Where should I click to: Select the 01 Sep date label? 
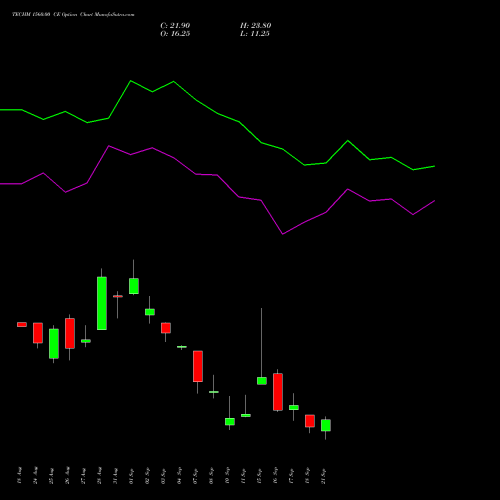(131, 476)
